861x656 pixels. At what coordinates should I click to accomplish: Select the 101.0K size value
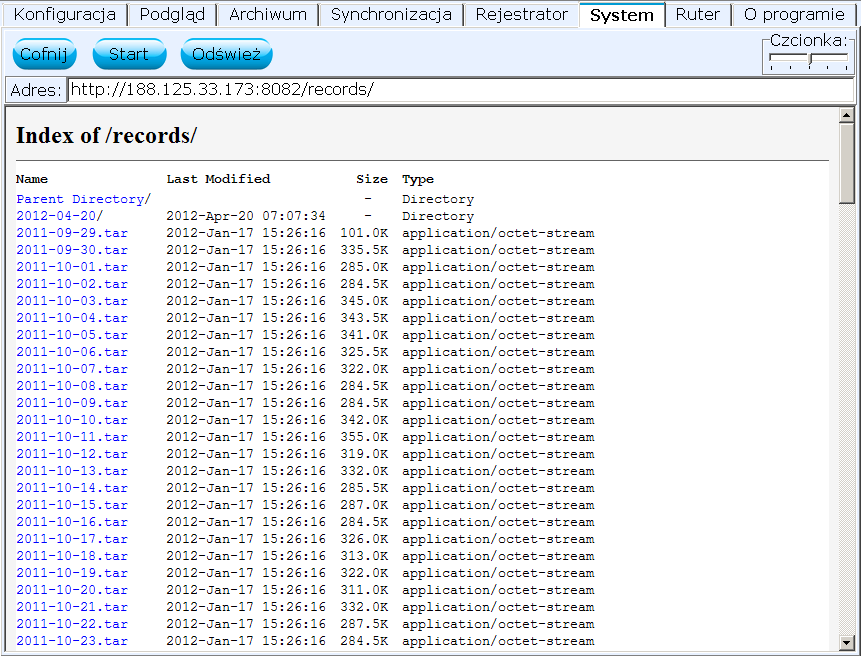coord(364,233)
